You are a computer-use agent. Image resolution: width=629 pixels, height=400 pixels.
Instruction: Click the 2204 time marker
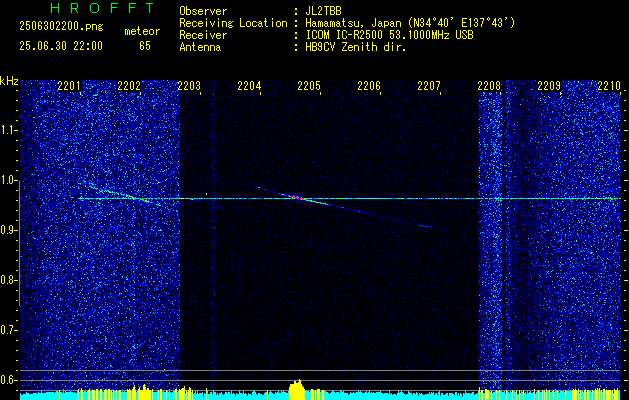point(249,86)
